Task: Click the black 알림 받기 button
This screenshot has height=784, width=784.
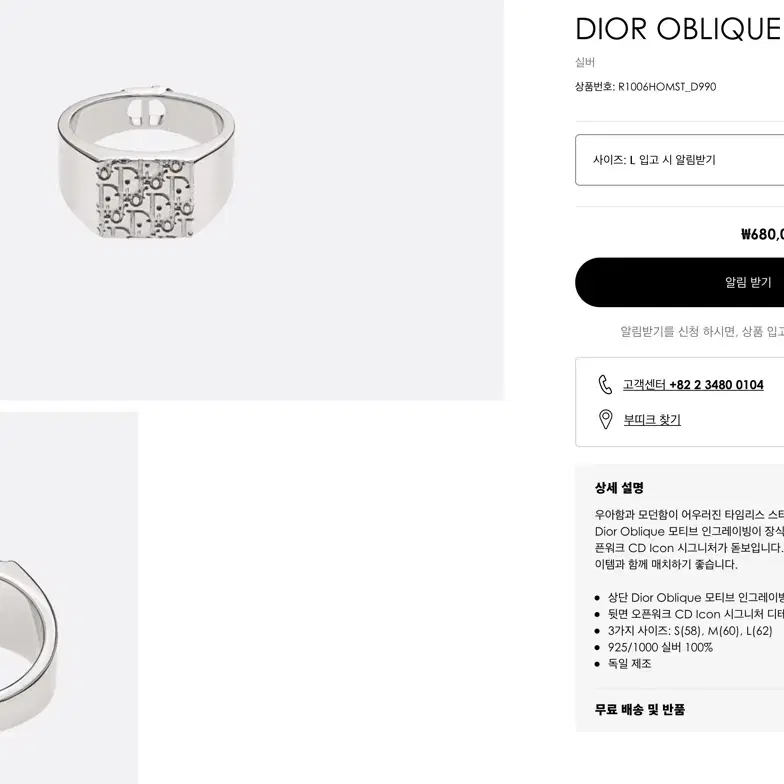Action: pyautogui.click(x=680, y=282)
